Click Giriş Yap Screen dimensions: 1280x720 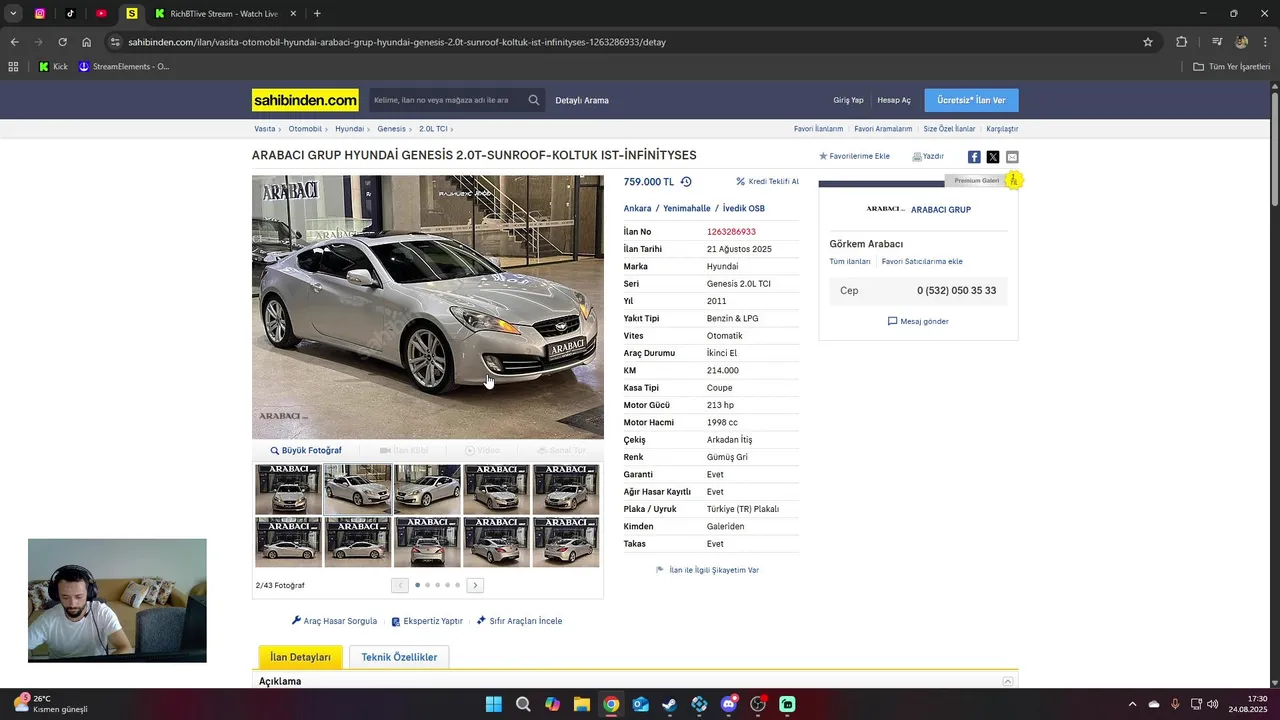(x=848, y=100)
